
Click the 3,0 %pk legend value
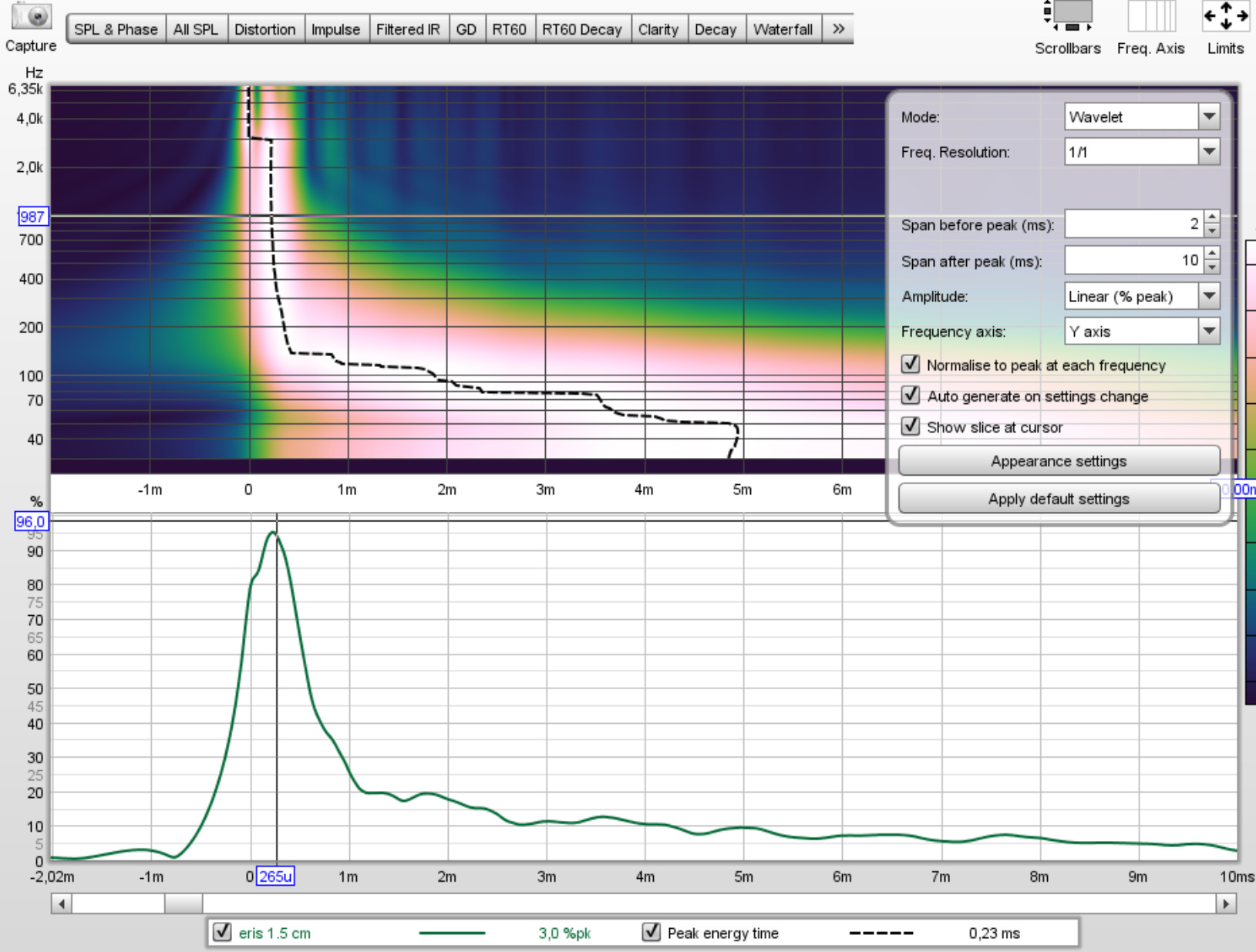(564, 933)
